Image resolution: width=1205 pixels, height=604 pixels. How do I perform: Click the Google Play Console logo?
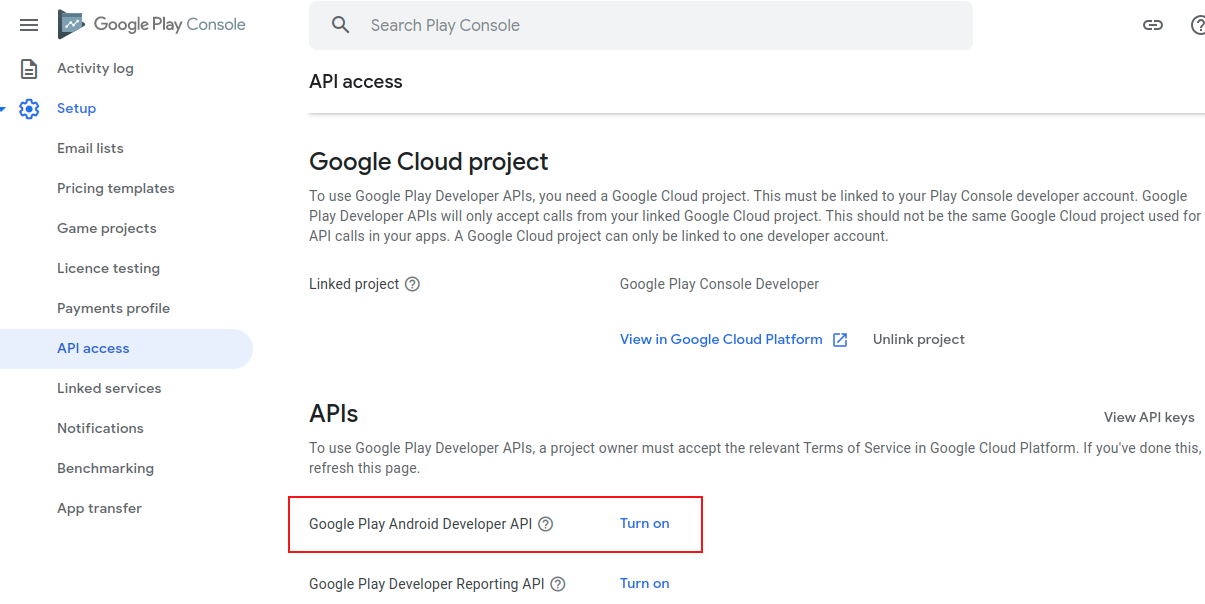pyautogui.click(x=152, y=25)
